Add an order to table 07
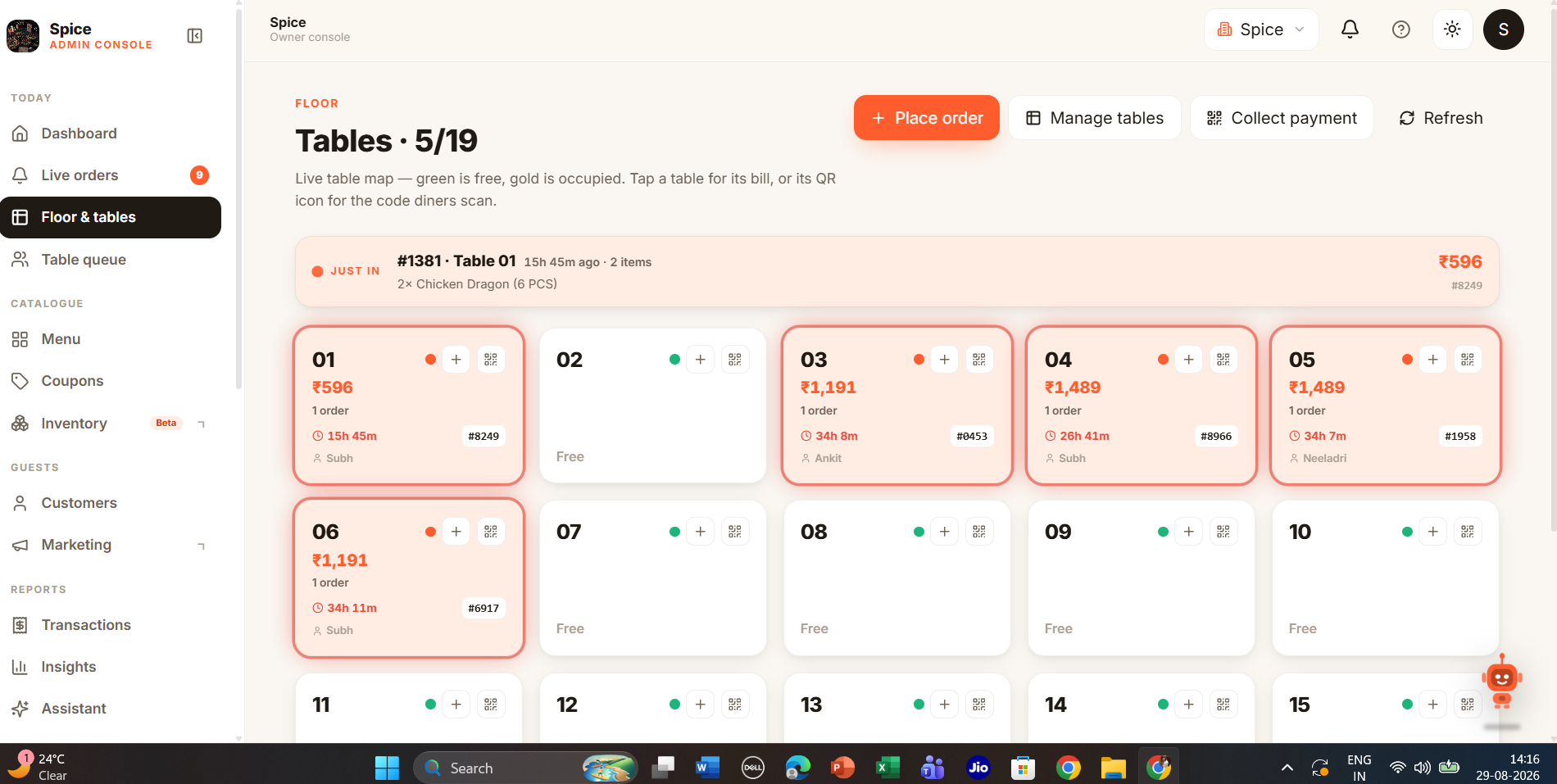The image size is (1557, 784). coord(701,532)
